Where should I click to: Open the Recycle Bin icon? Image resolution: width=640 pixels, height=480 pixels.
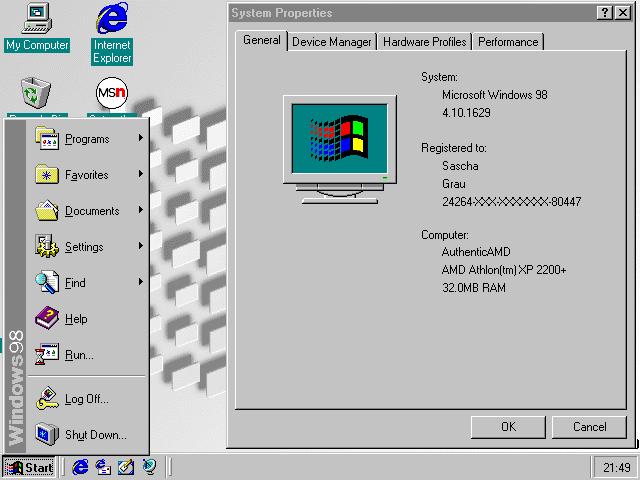(x=36, y=93)
